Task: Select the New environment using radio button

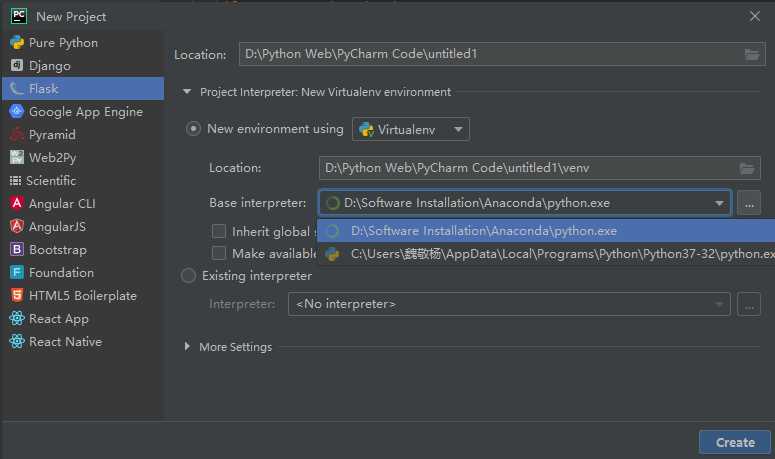Action: [x=193, y=129]
